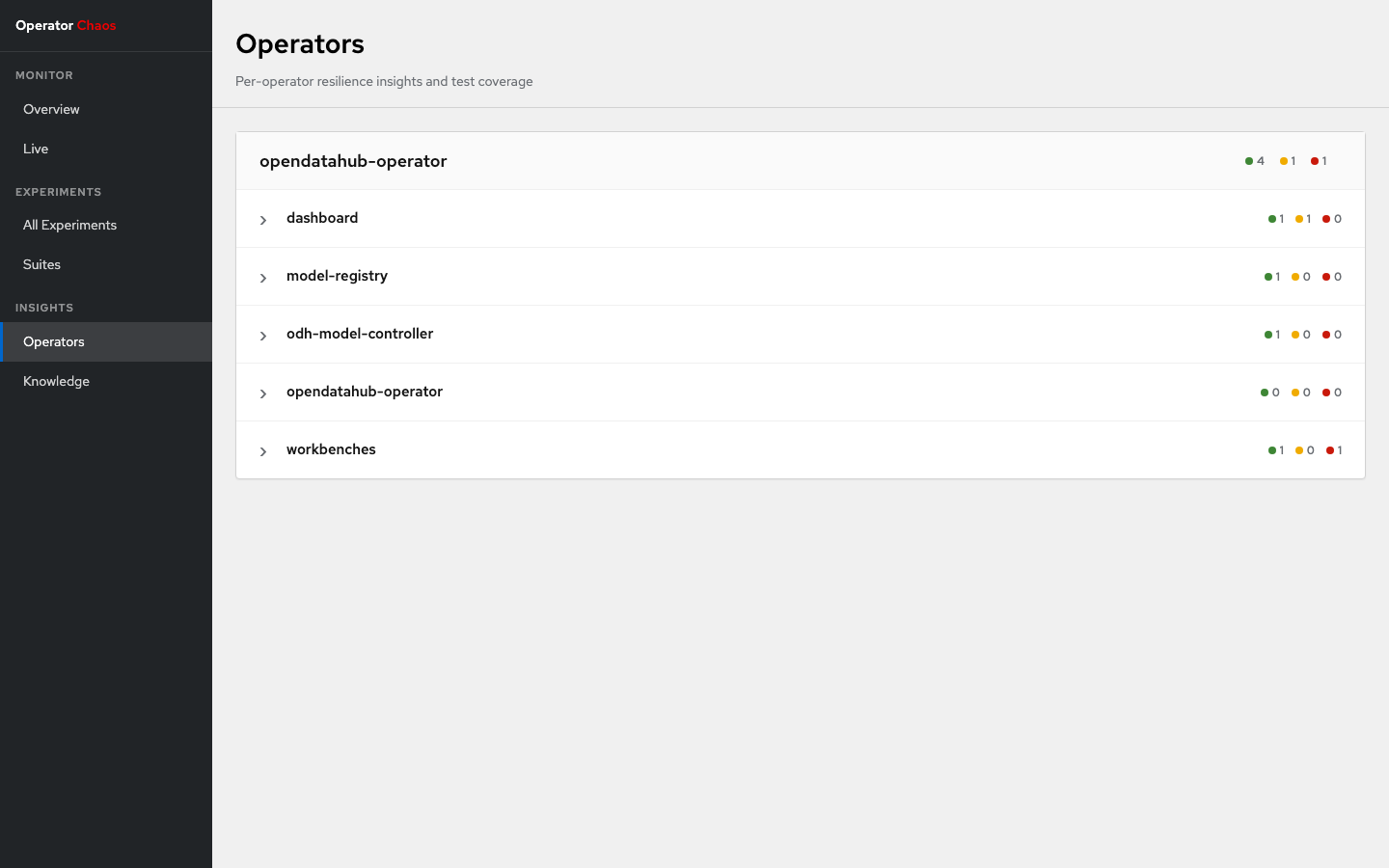1389x868 pixels.
Task: Go to the Live monitor page
Action: pos(36,149)
